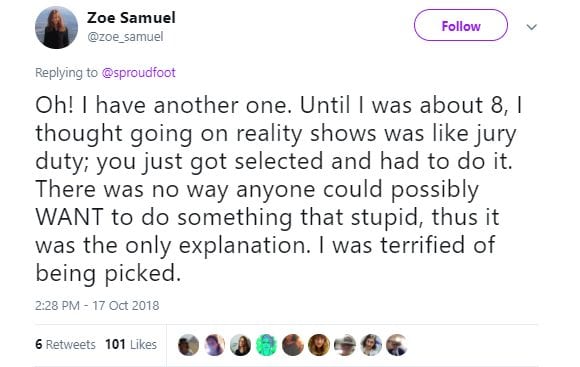Screen dimensions: 580x367
Task: Open the green illustrated liker avatar
Action: 267,345
